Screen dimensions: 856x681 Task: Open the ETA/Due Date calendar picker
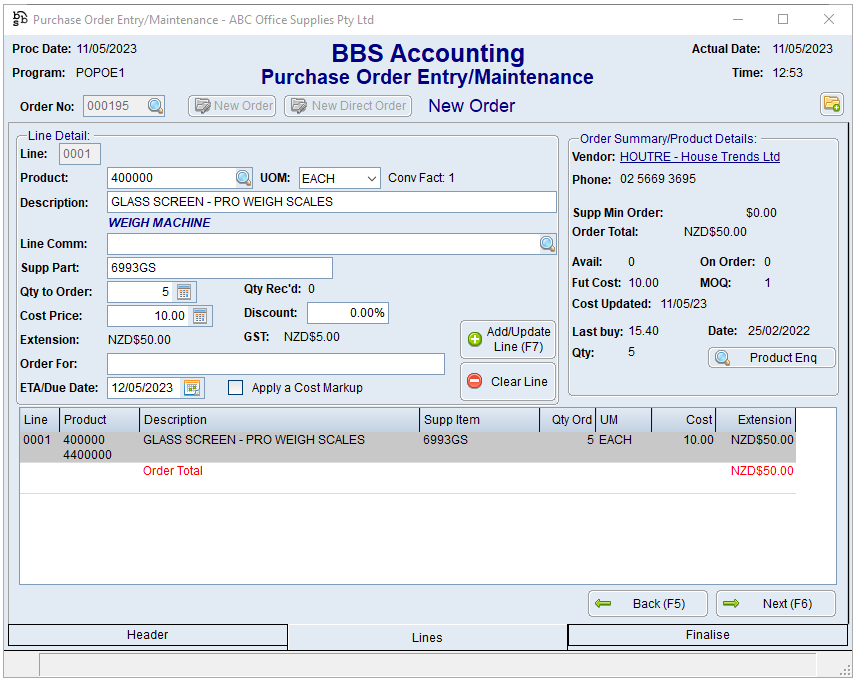point(192,388)
